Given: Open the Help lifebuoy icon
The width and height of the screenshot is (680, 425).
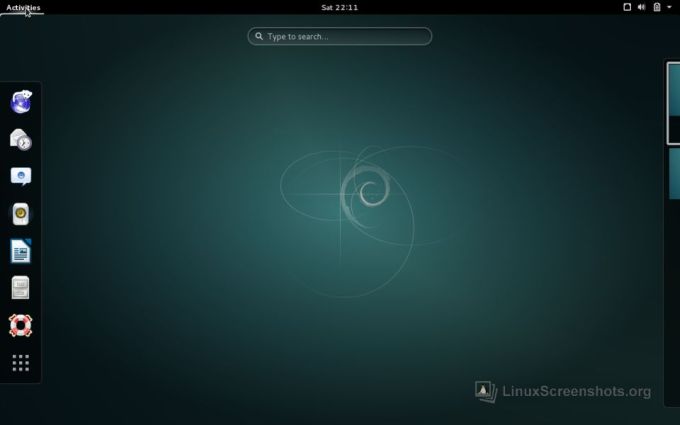Looking at the screenshot, I should click(x=21, y=325).
